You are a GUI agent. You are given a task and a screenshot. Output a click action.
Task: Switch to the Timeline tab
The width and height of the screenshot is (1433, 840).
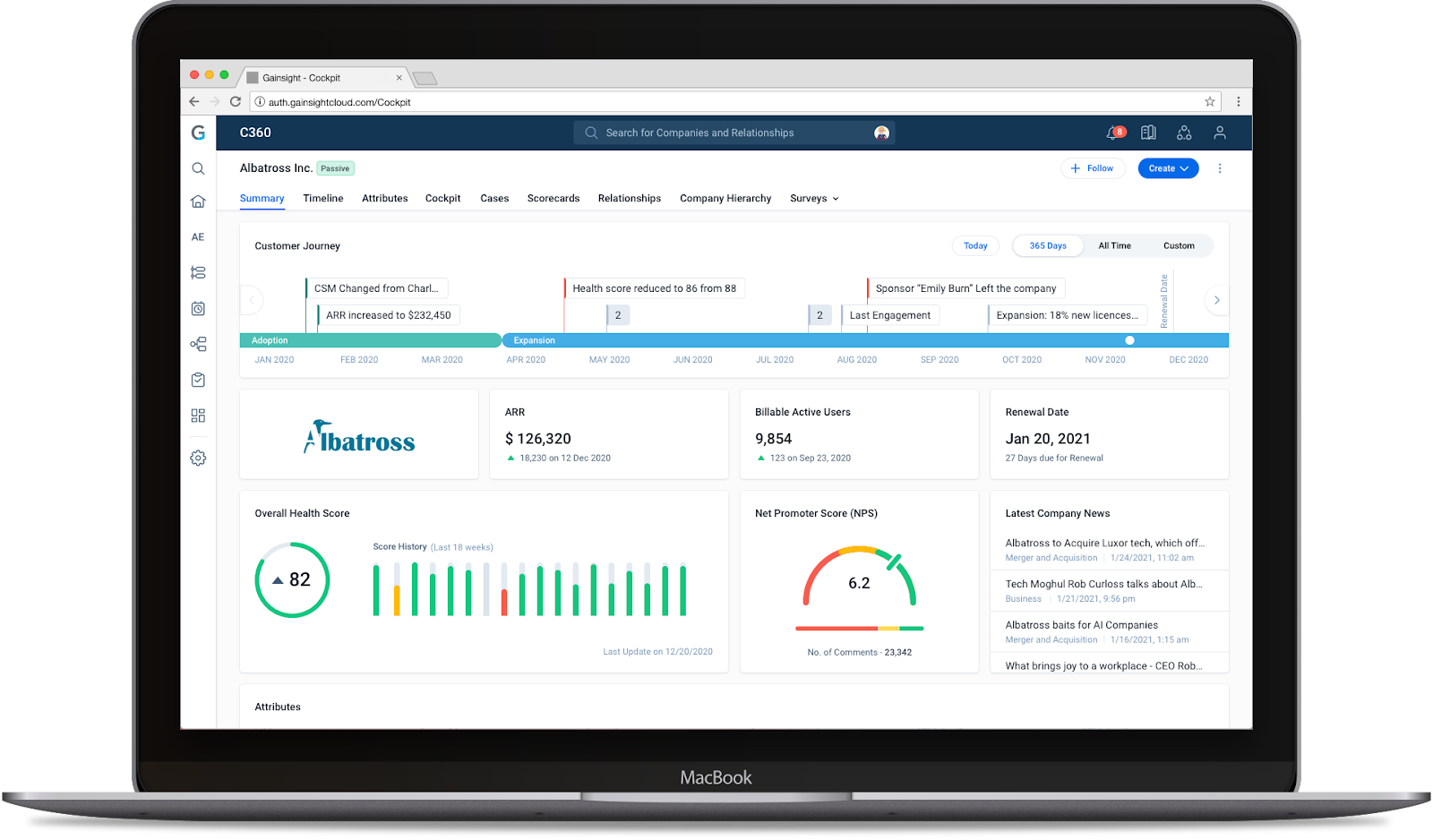point(323,199)
